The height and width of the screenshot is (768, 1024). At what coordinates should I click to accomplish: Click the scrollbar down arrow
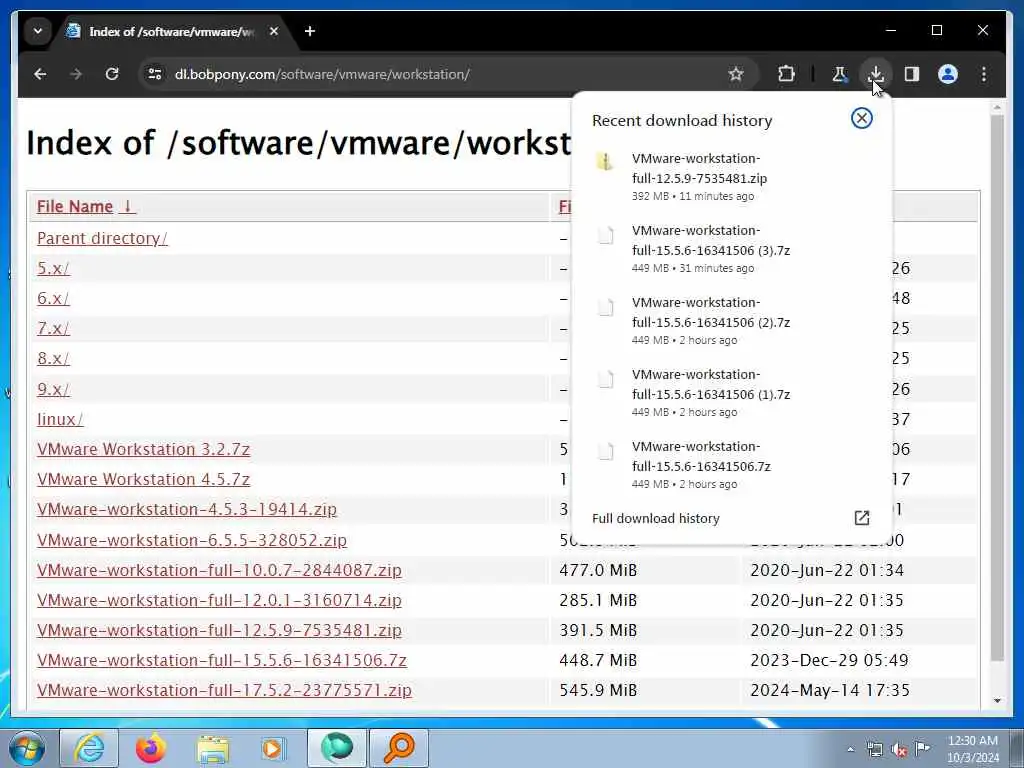coord(997,701)
